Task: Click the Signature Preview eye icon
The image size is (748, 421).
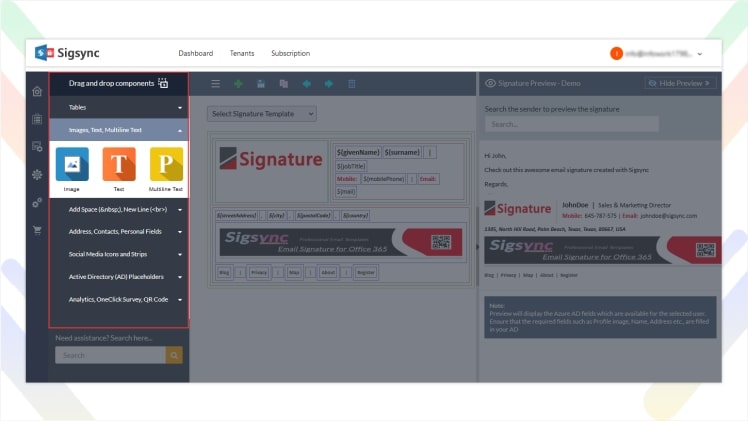Action: (x=490, y=83)
